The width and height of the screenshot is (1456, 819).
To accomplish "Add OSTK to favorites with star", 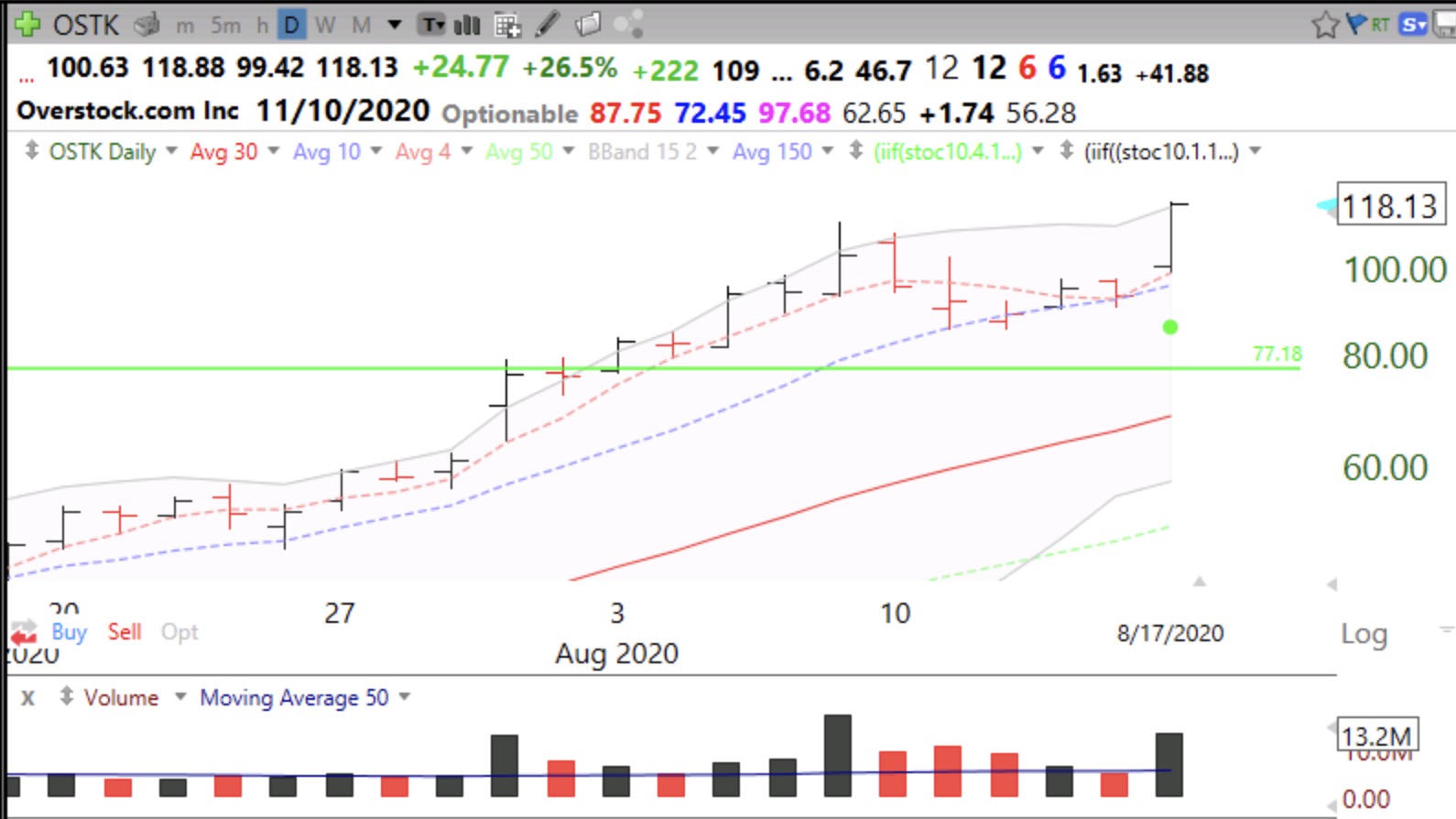I will pos(1325,25).
